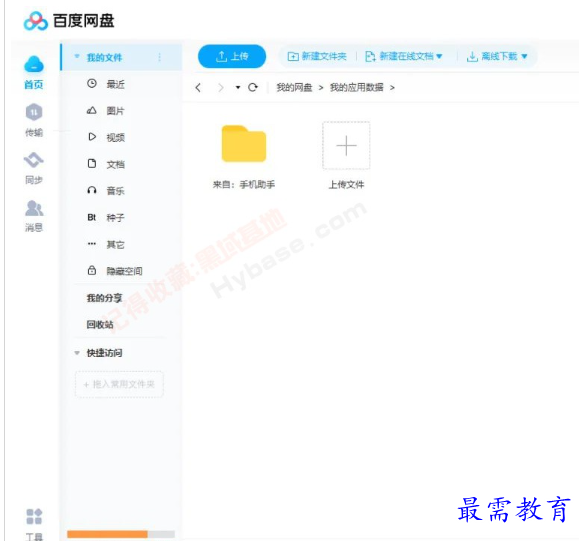The height and width of the screenshot is (541, 579).
Task: Open the 传输 transfer icon
Action: coord(34,112)
